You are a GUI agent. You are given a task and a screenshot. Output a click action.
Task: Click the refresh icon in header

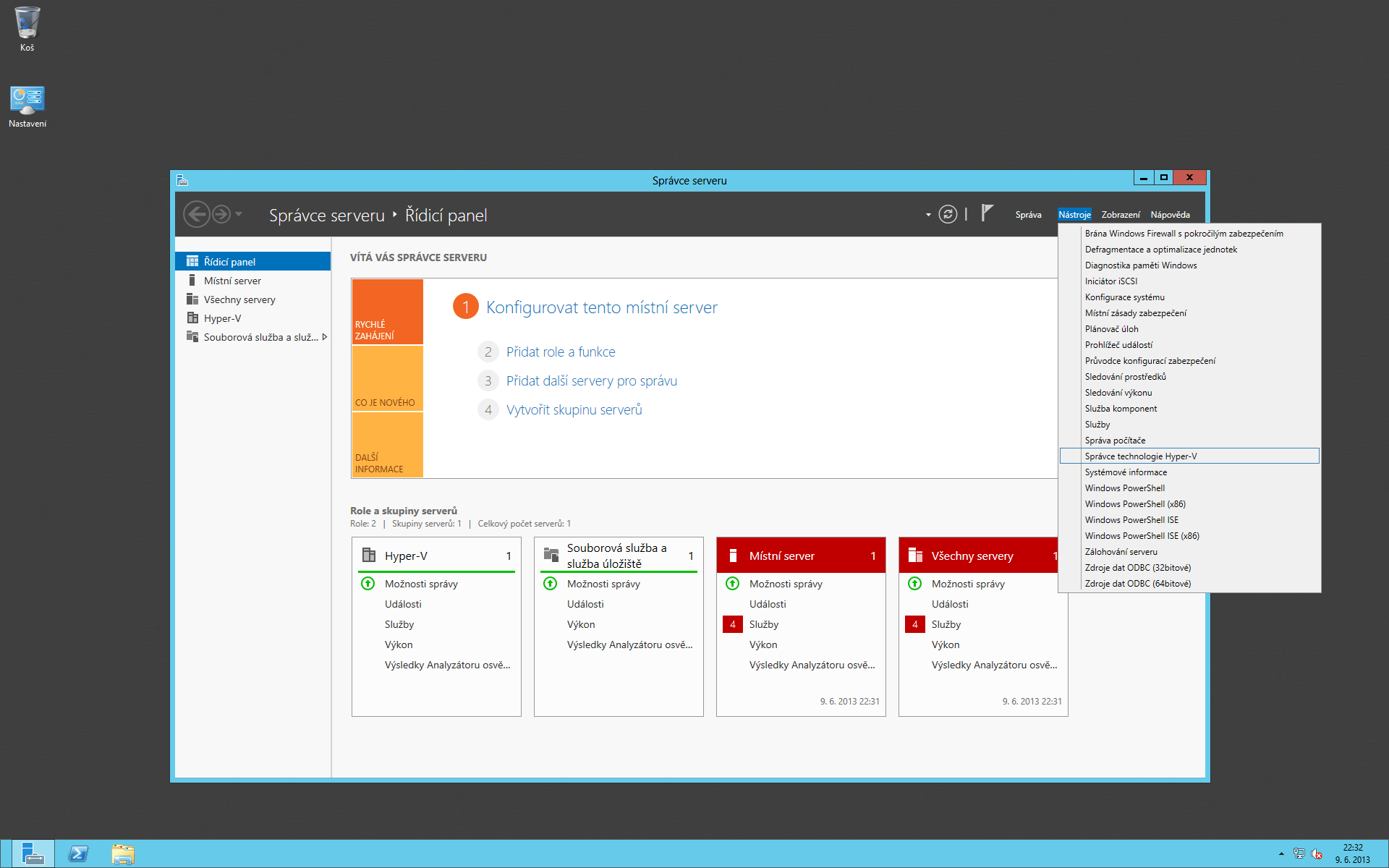[x=948, y=215]
